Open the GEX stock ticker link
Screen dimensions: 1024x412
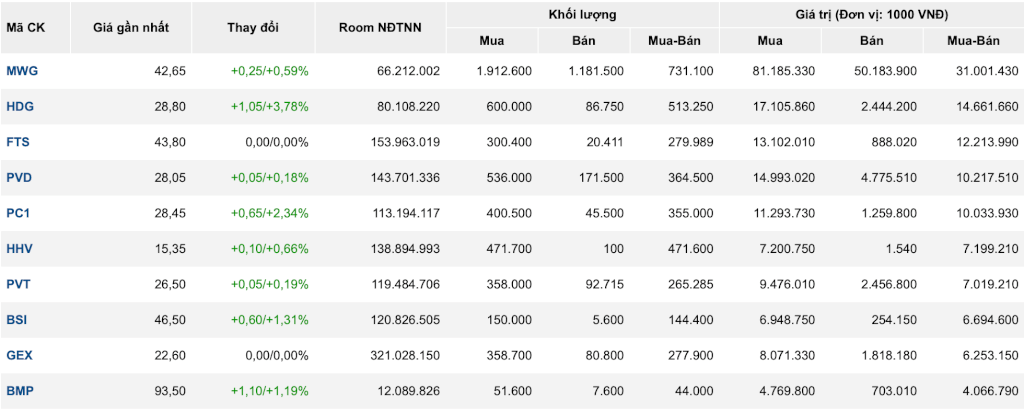[x=20, y=355]
